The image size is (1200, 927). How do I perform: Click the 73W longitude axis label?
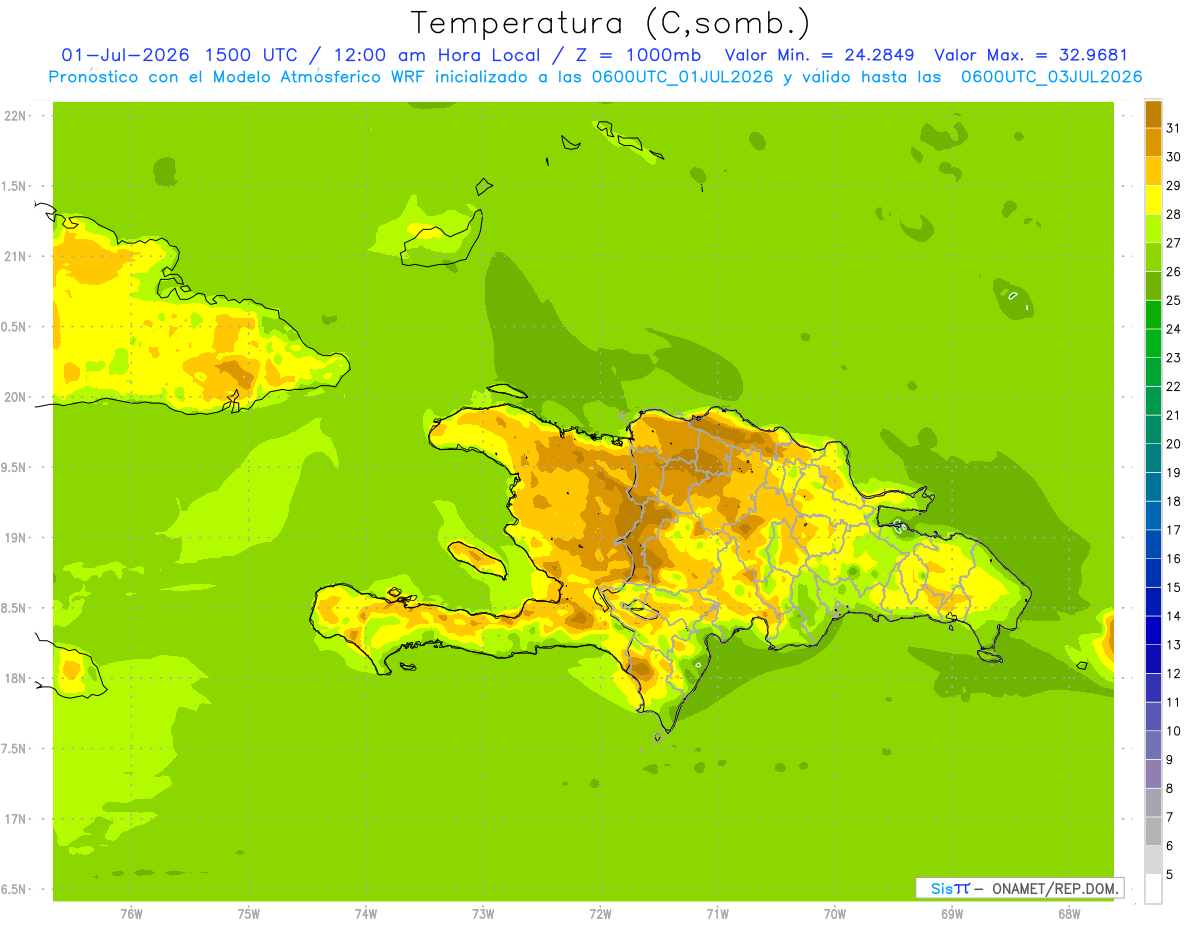(x=483, y=914)
